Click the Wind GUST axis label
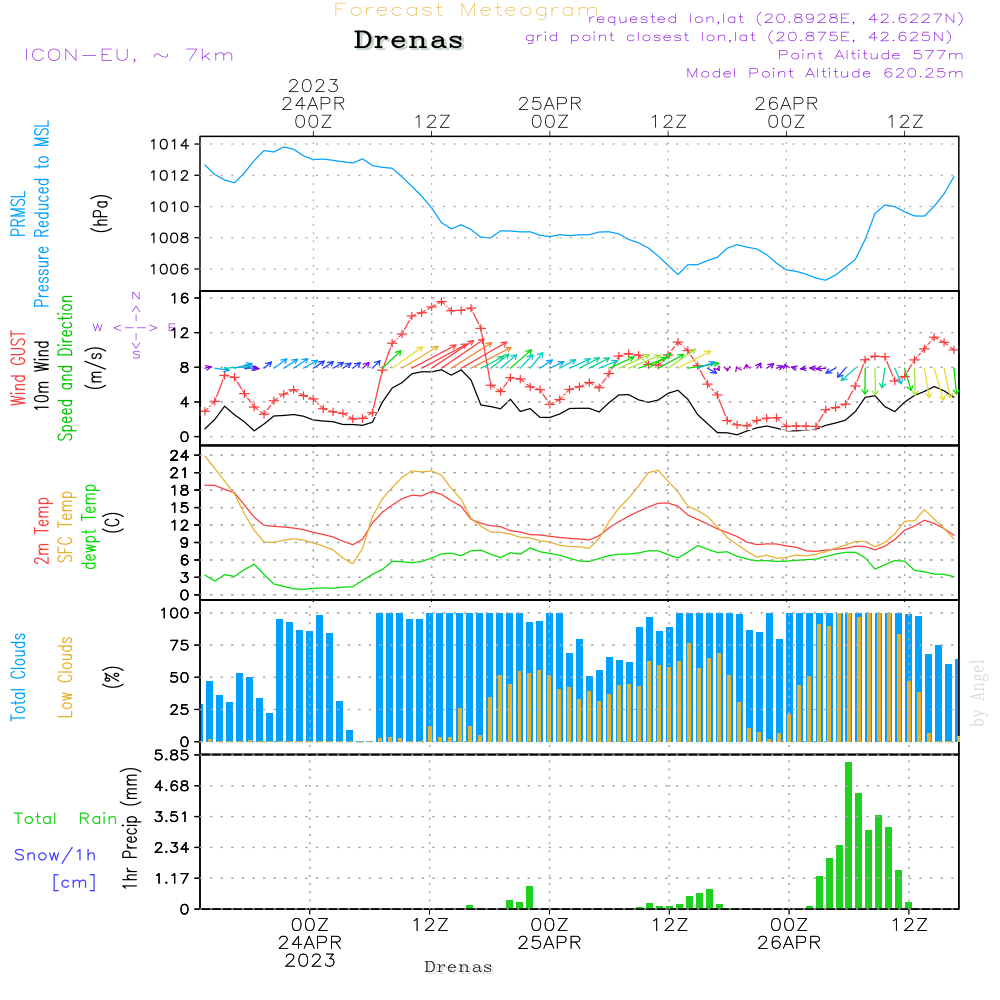 tap(18, 368)
